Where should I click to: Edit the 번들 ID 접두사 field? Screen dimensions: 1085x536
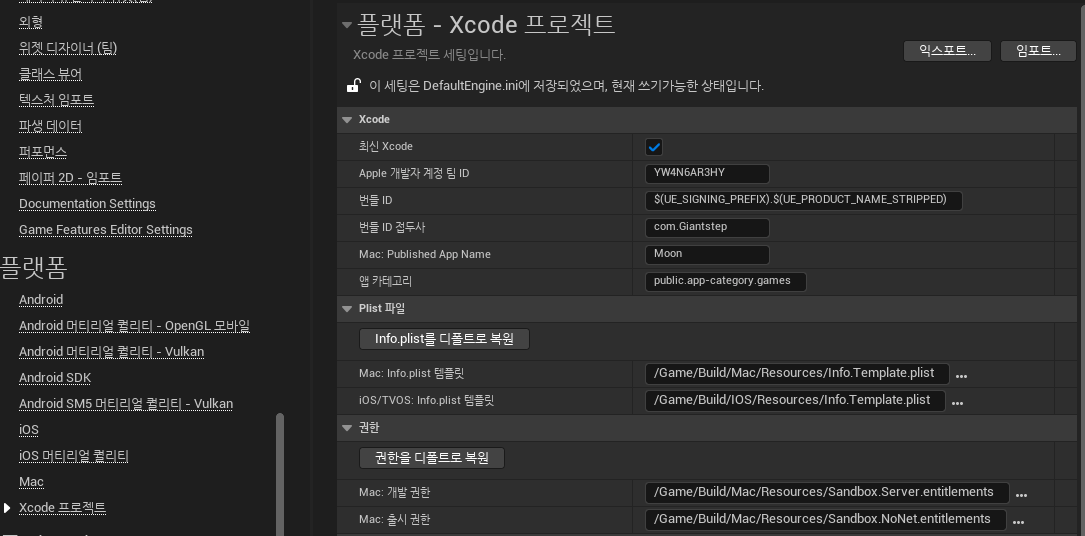(707, 228)
